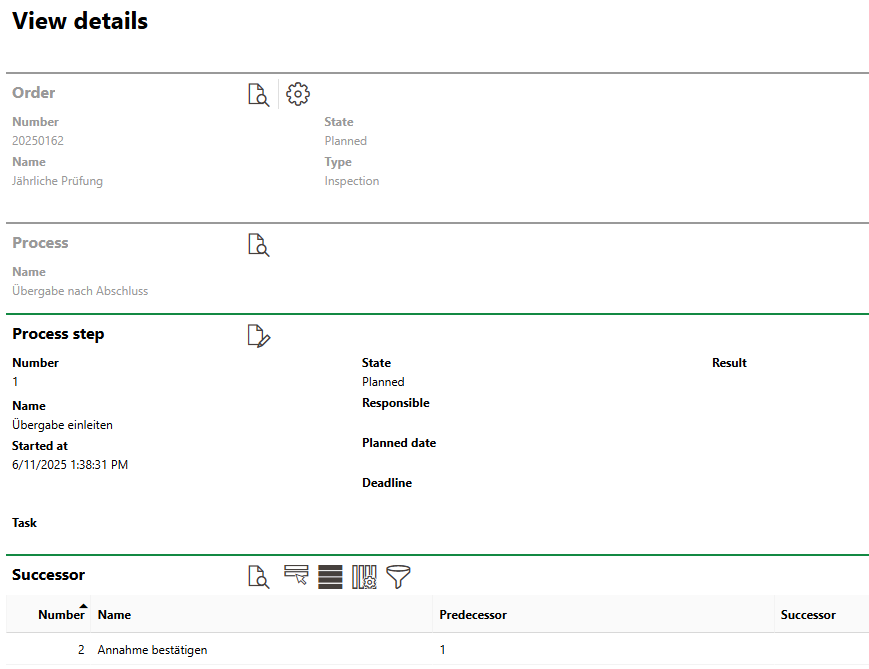Click the 'Deadline' field label
This screenshot has width=869, height=669.
(x=387, y=483)
